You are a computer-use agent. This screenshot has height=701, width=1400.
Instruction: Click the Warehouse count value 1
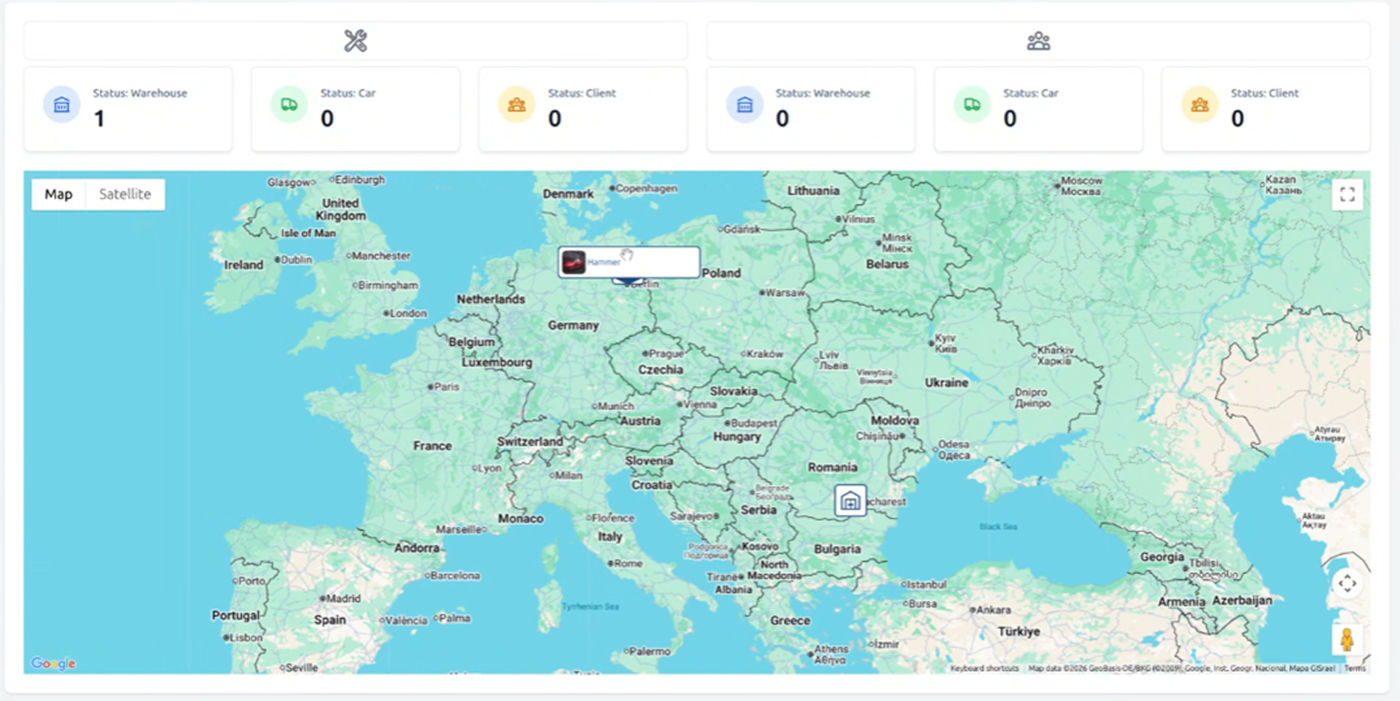tap(99, 119)
